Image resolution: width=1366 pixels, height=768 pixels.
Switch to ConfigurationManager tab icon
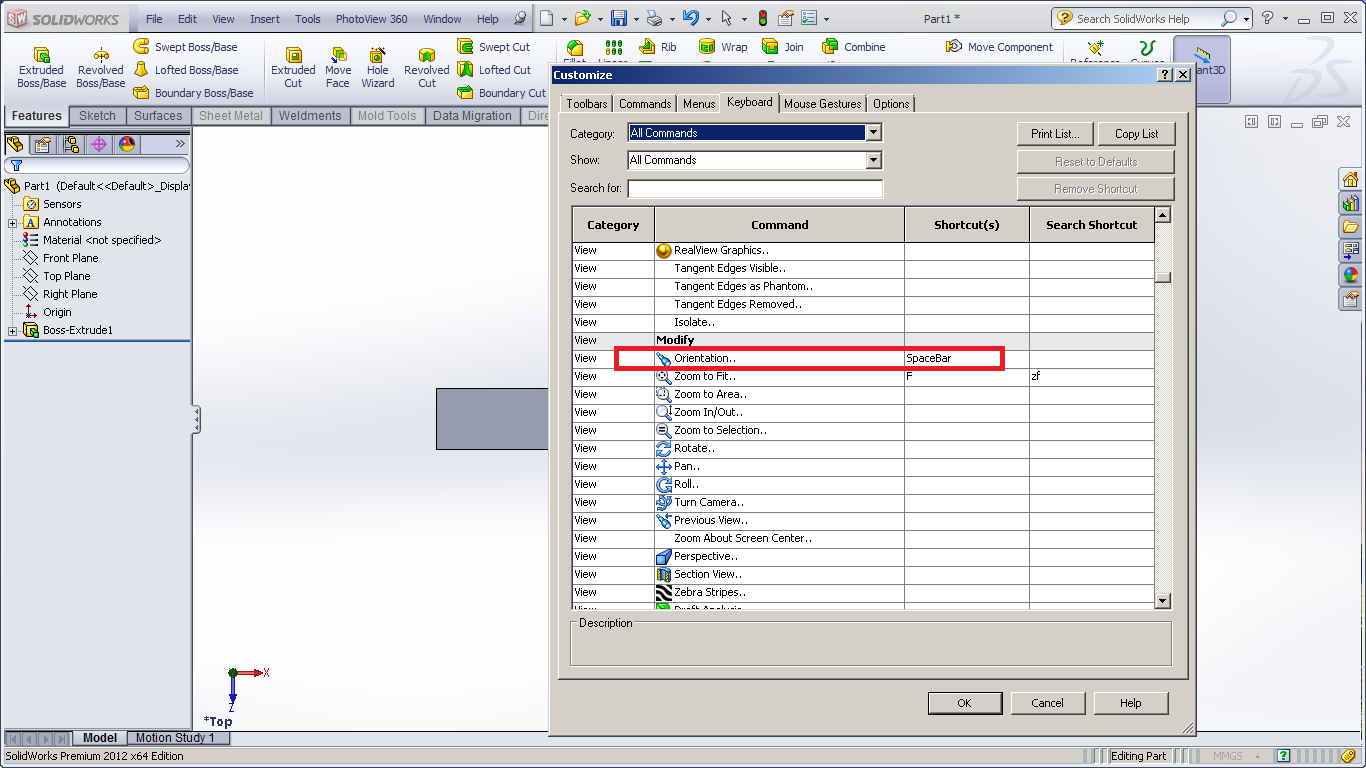pos(71,144)
